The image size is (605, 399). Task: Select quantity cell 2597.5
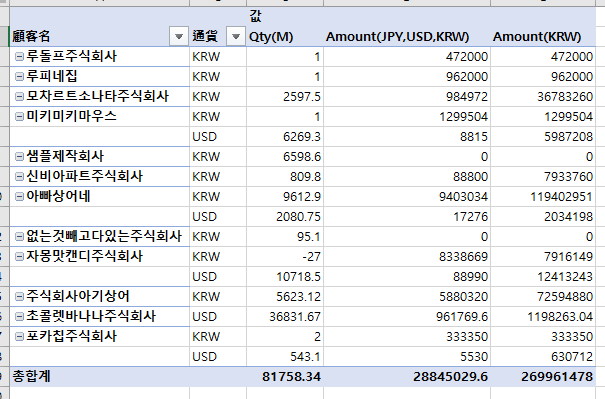coord(285,96)
